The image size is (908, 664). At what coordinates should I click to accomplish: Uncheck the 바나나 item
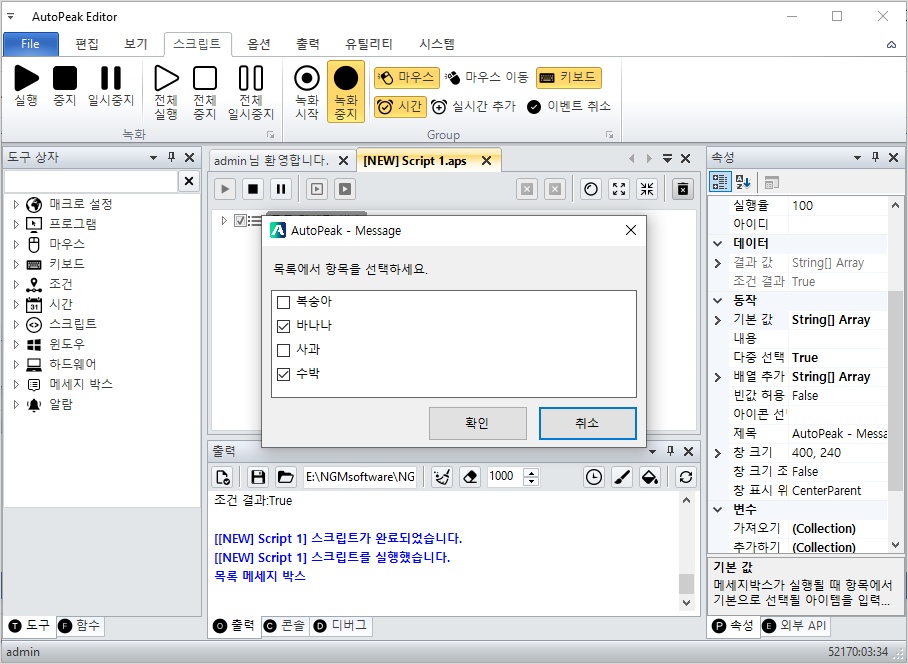click(x=283, y=327)
